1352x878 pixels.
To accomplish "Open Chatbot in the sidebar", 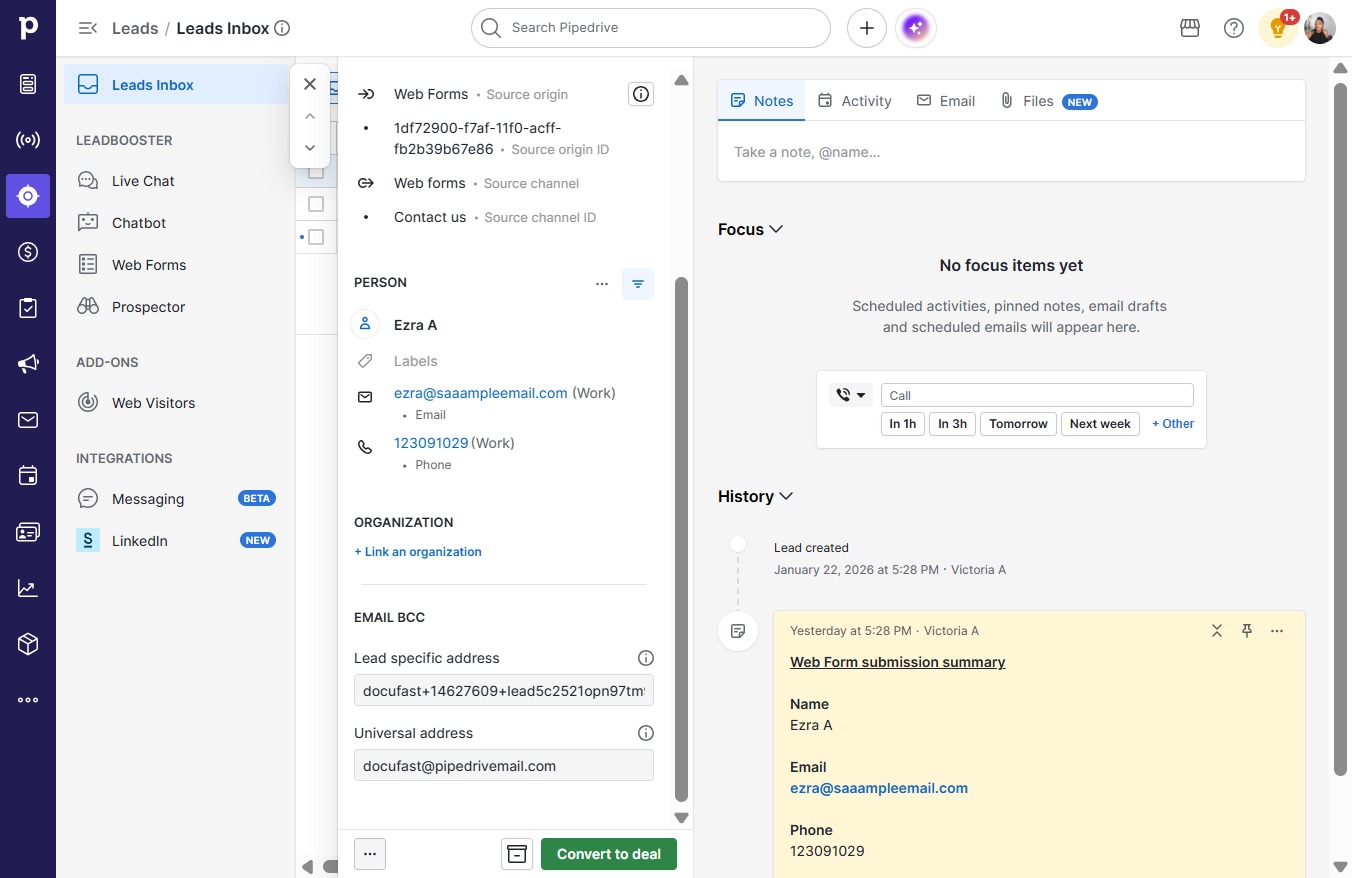I will [176, 223].
